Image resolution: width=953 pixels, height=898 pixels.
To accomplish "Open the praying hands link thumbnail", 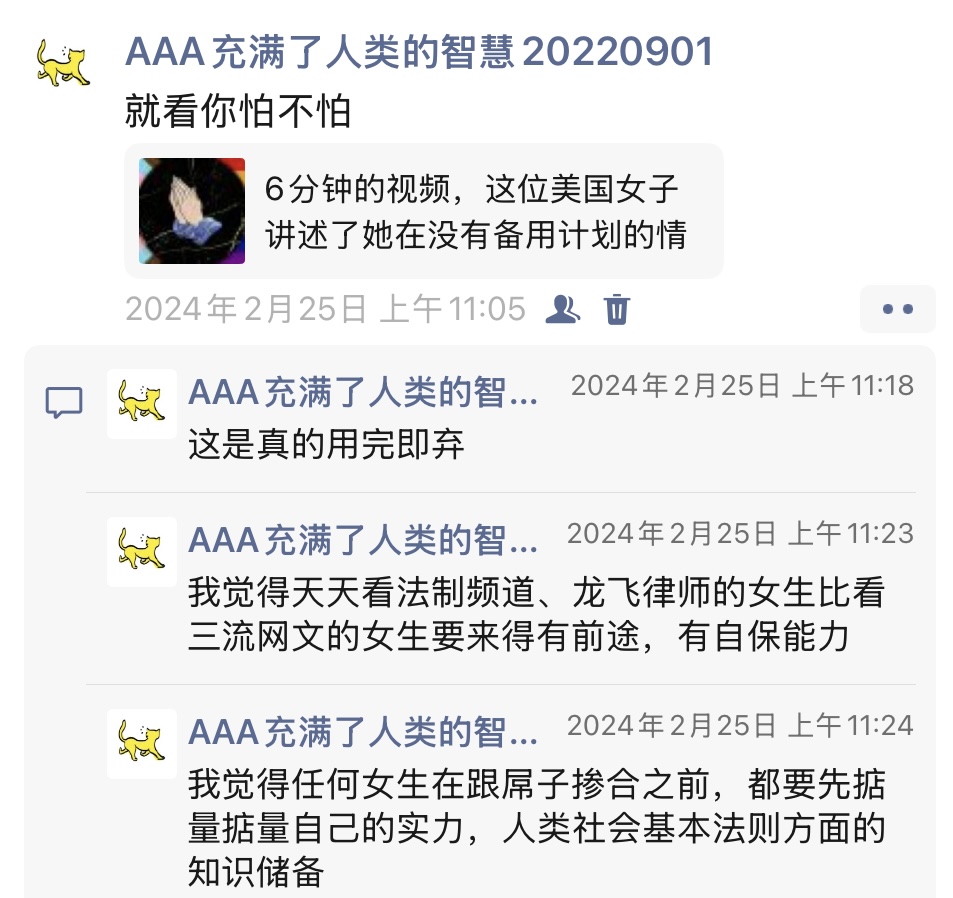I will click(x=192, y=211).
